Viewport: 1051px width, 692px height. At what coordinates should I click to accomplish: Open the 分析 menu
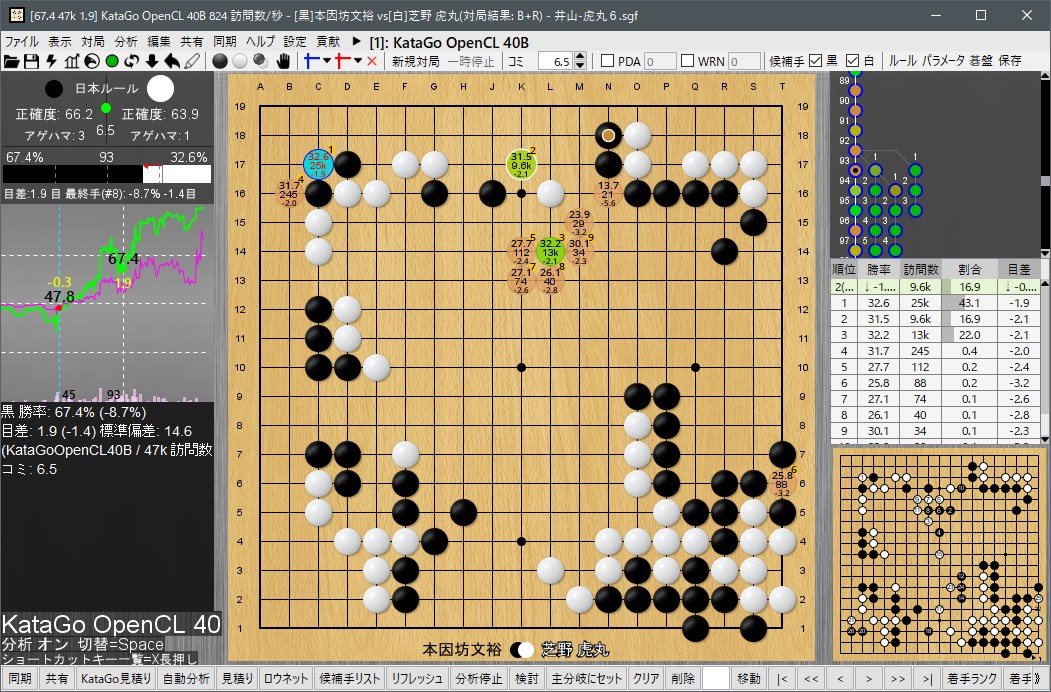(x=126, y=42)
